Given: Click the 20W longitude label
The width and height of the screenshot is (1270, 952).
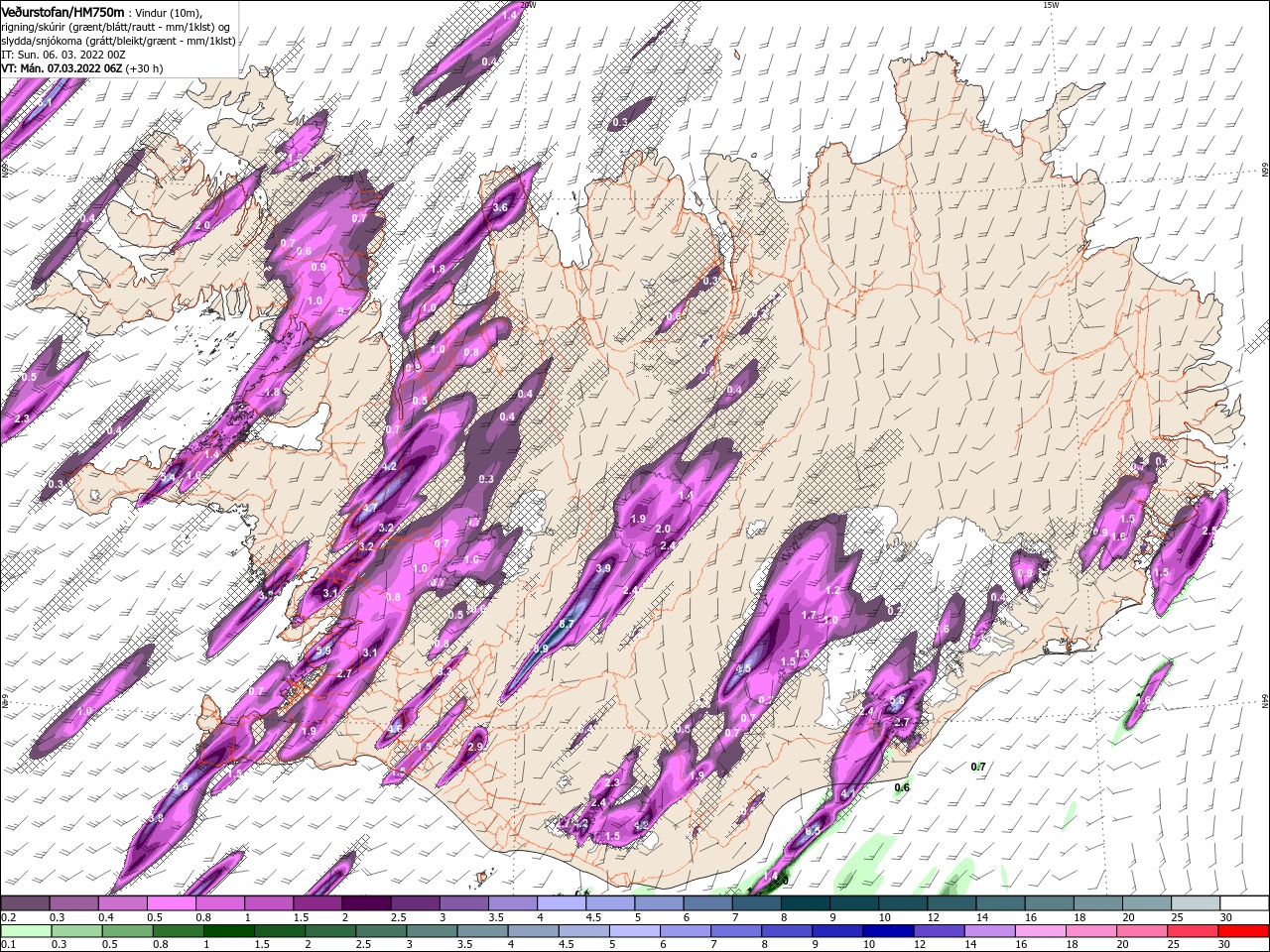Looking at the screenshot, I should (529, 5).
